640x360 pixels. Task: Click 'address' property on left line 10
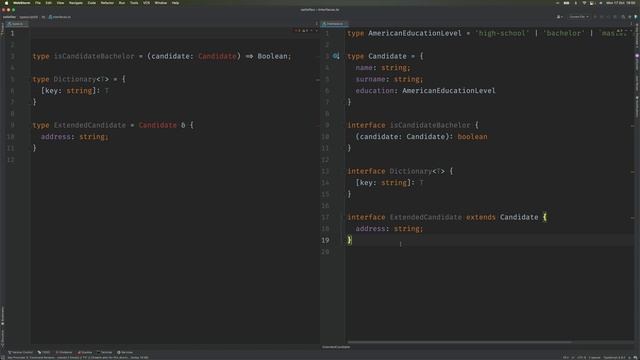(x=56, y=137)
